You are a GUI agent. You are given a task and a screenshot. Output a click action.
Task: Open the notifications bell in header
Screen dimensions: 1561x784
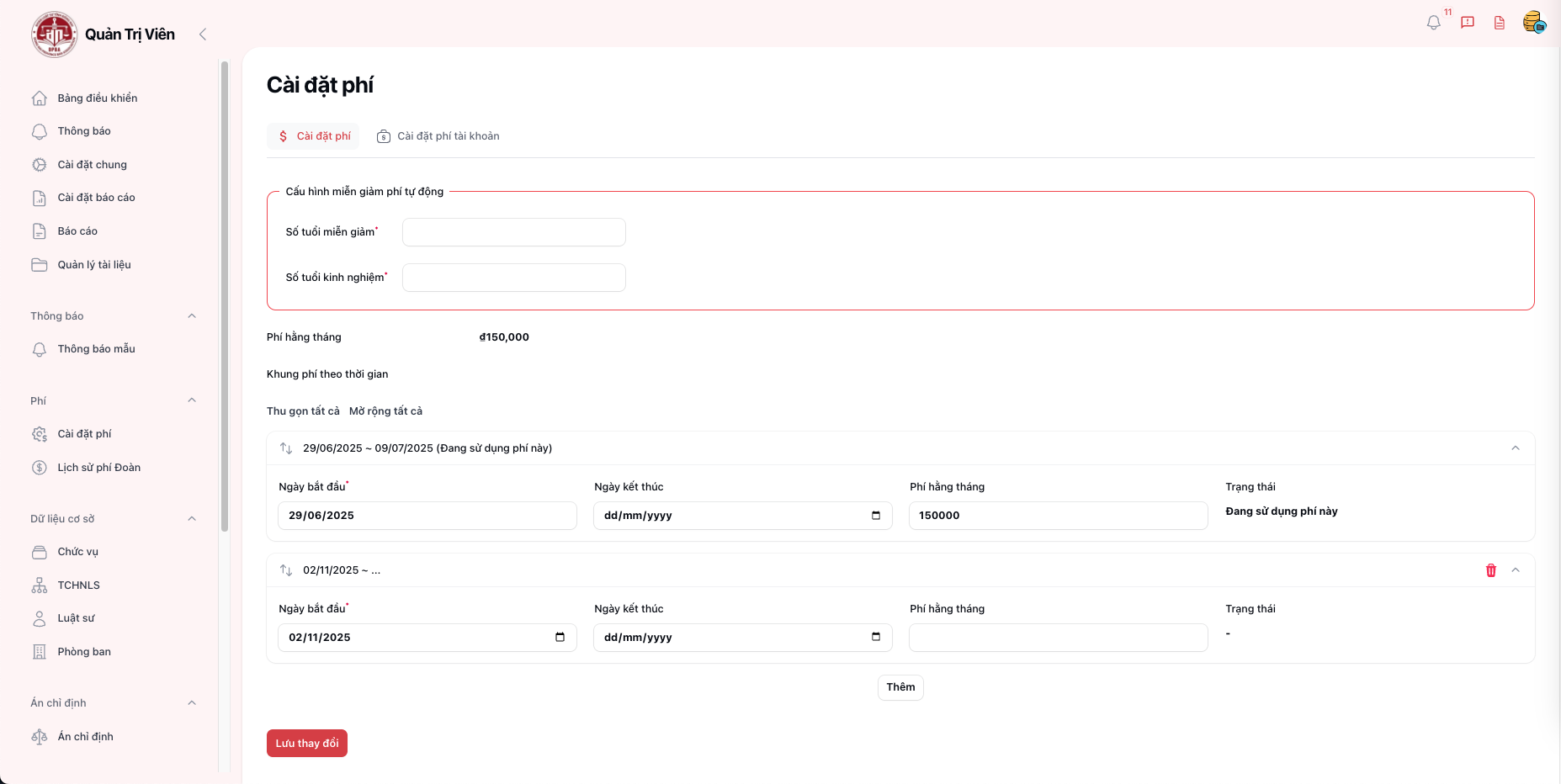point(1434,23)
